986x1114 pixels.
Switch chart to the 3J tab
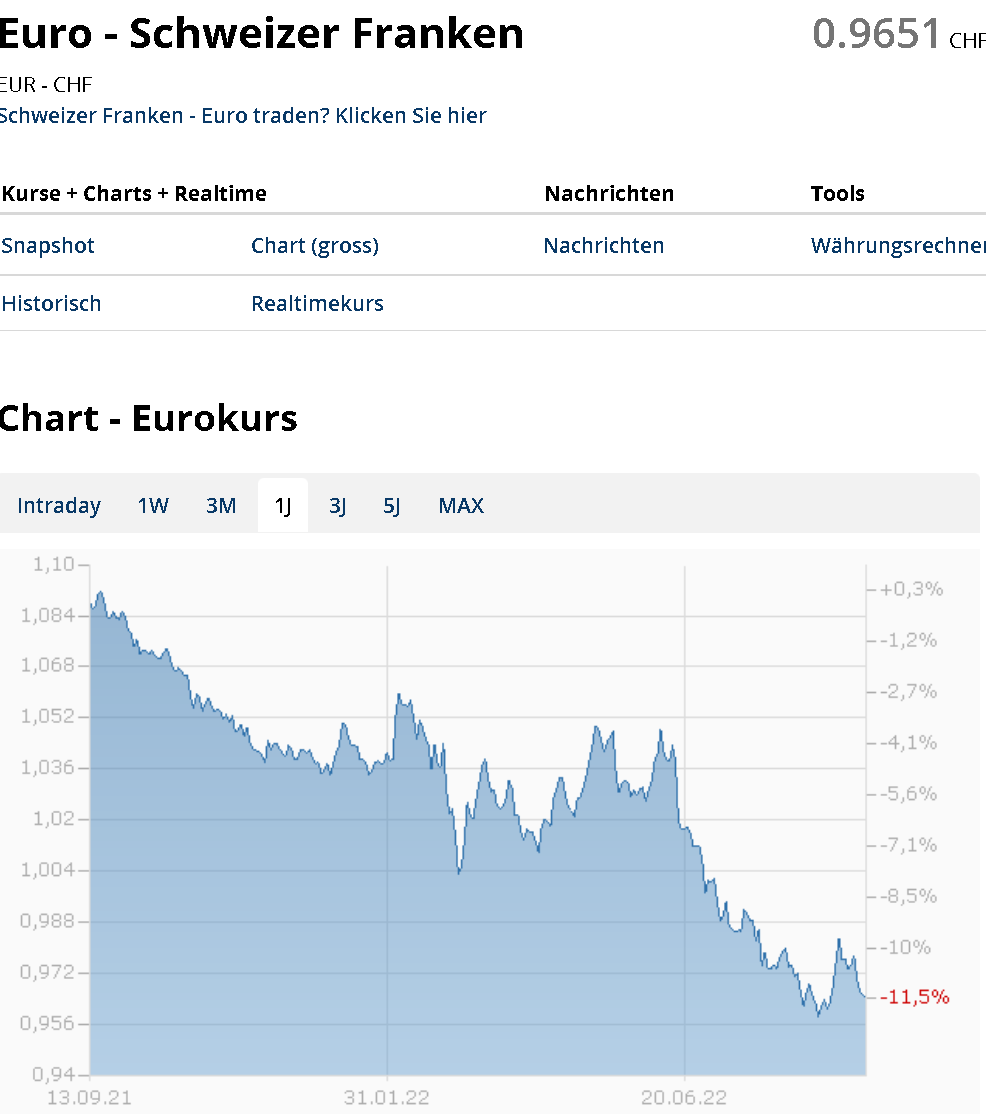tap(338, 506)
